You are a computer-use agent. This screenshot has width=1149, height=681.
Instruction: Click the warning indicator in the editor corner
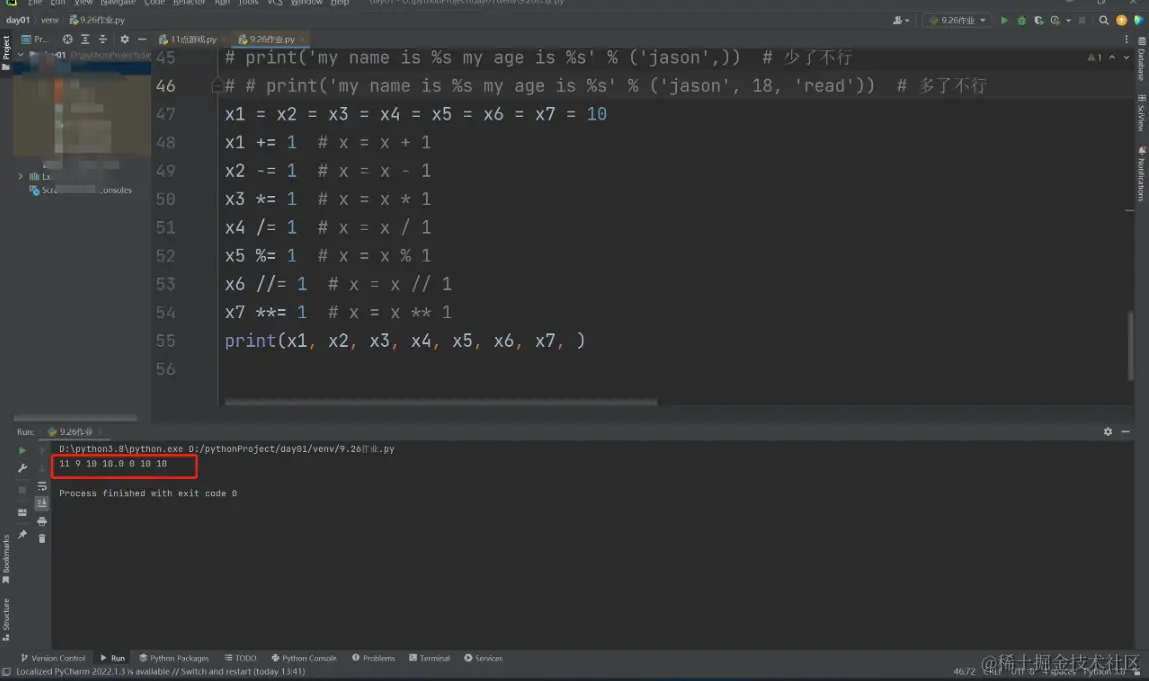(x=1094, y=57)
